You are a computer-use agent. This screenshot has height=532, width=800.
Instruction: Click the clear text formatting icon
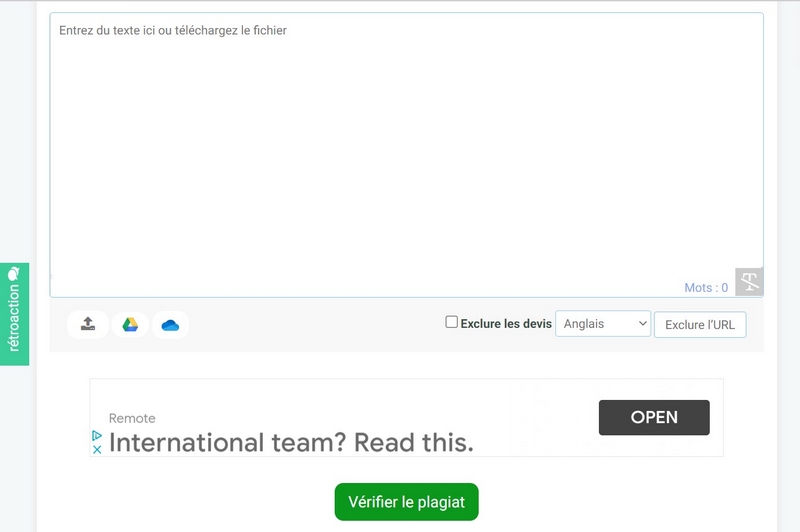(x=749, y=282)
